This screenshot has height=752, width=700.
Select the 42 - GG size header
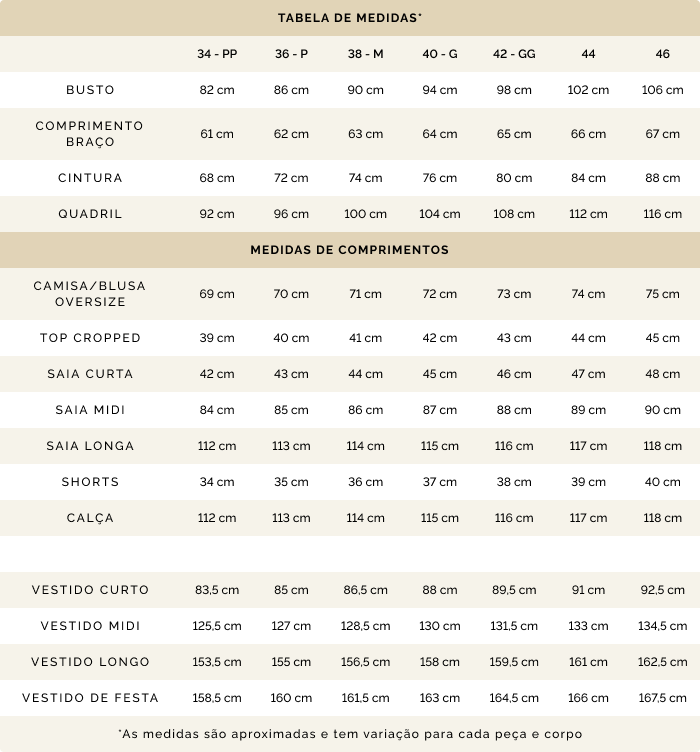click(514, 54)
